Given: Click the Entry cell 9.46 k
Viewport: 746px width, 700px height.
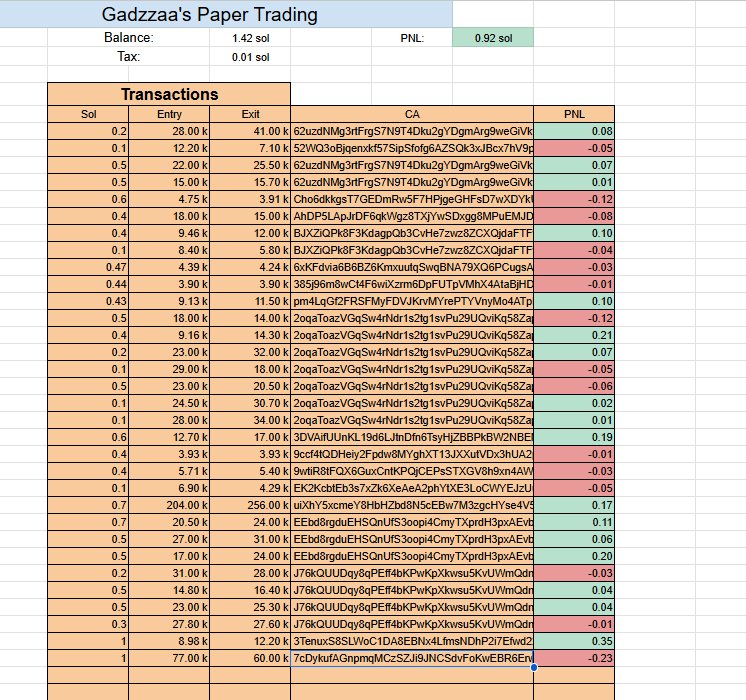Looking at the screenshot, I should tap(169, 233).
